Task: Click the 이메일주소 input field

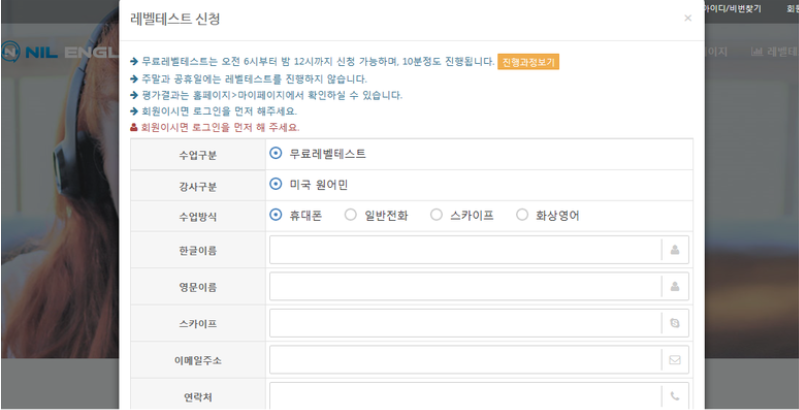Action: click(465, 360)
